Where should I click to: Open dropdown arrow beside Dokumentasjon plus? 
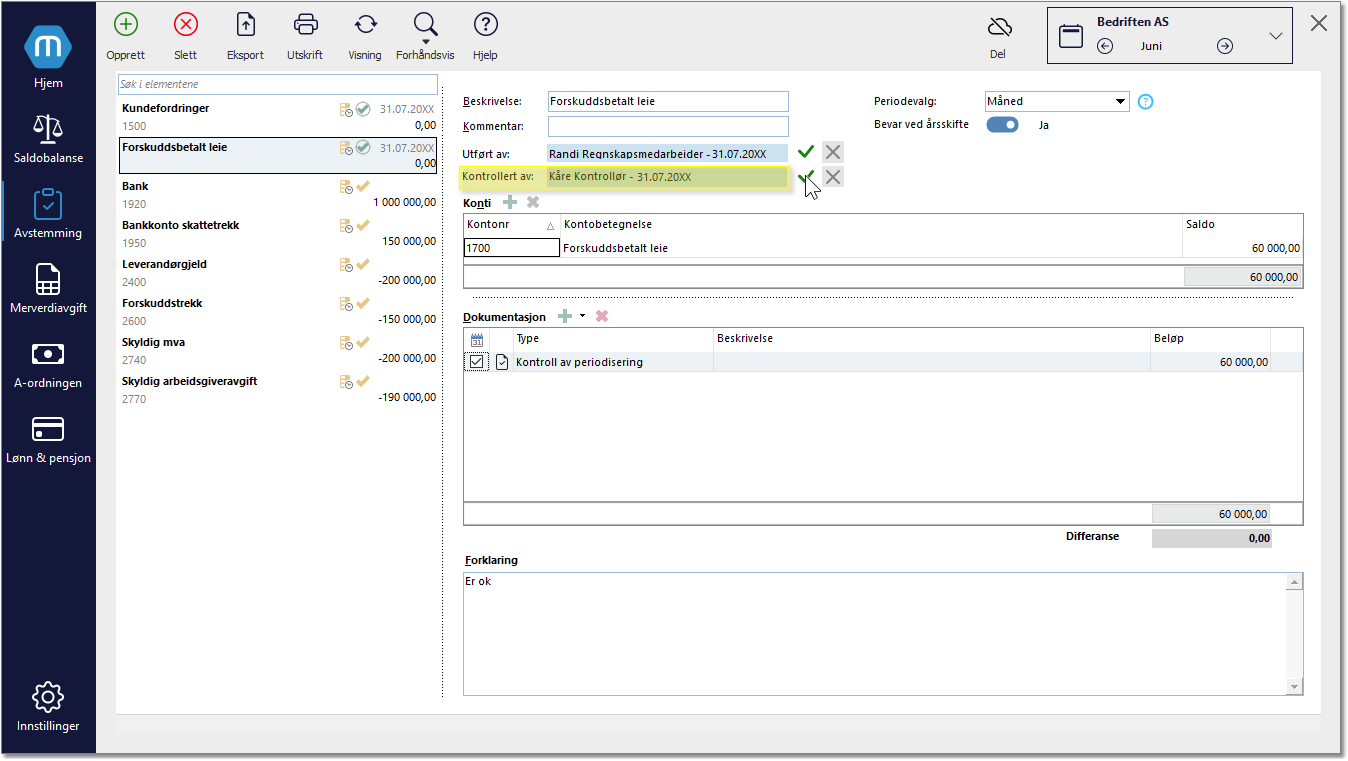(582, 316)
